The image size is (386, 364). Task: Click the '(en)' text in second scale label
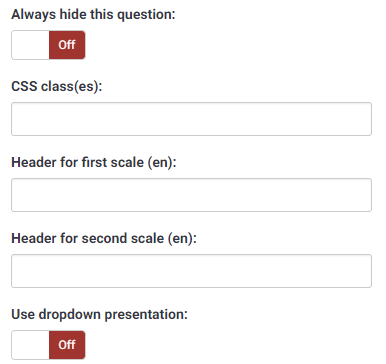pyautogui.click(x=180, y=239)
